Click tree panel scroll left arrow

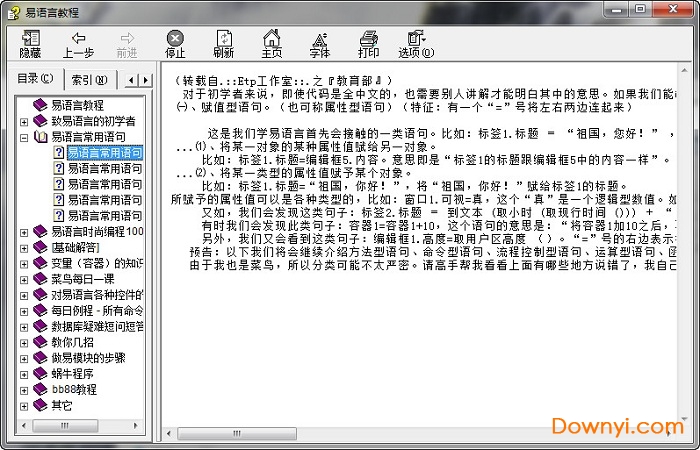pos(24,425)
